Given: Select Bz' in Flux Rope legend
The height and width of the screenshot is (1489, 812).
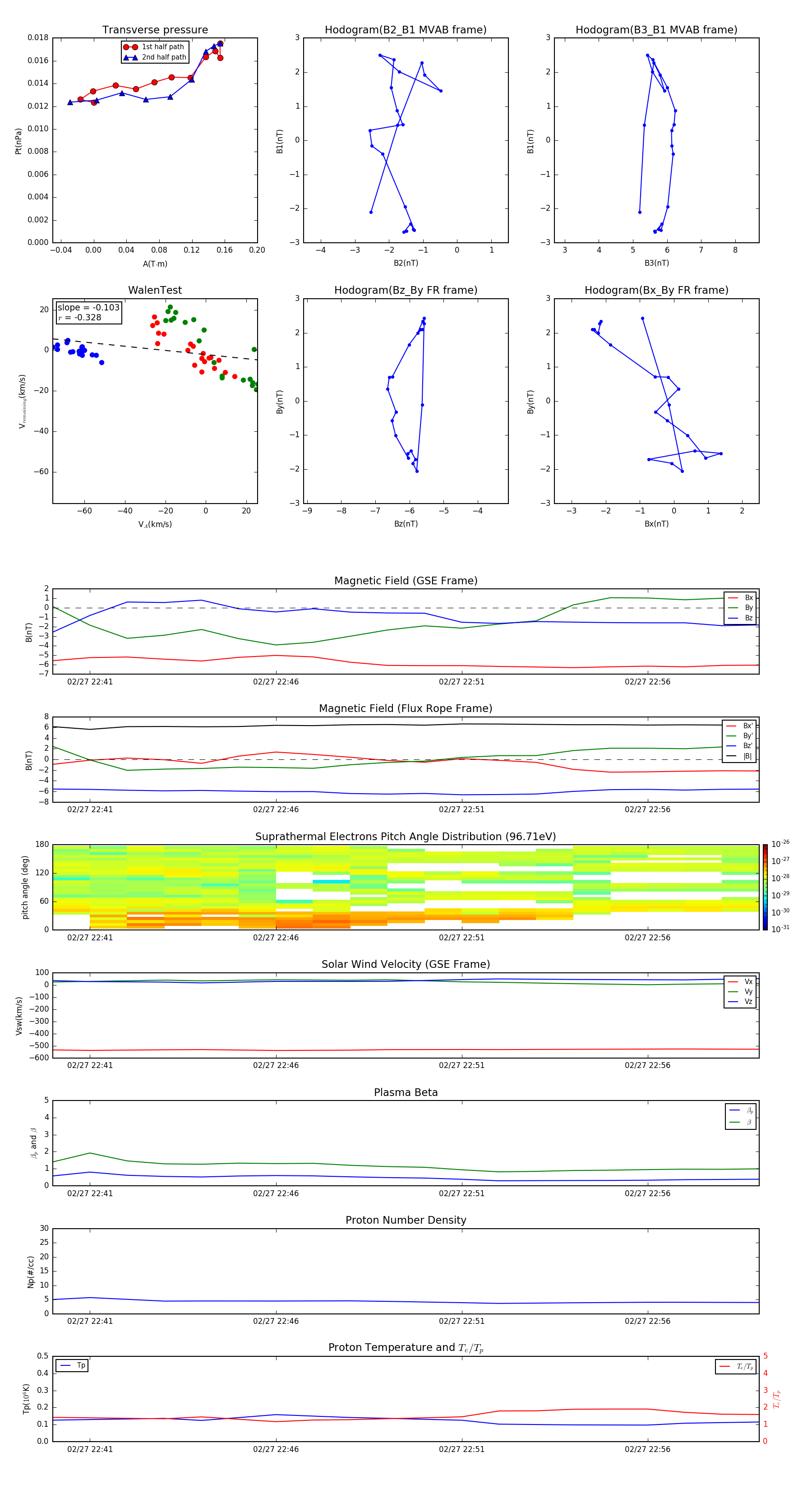Looking at the screenshot, I should coord(740,746).
